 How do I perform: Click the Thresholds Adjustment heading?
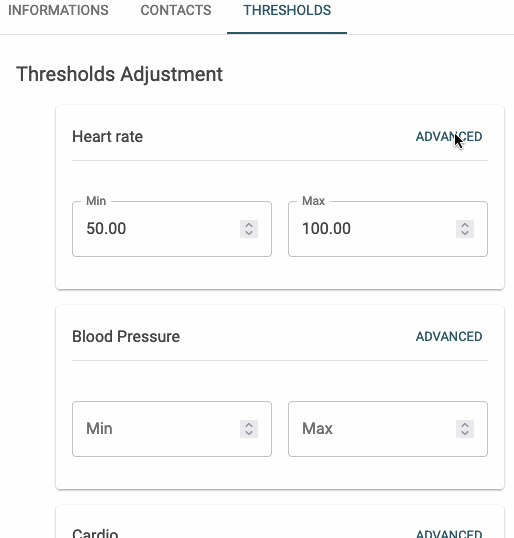[x=119, y=74]
